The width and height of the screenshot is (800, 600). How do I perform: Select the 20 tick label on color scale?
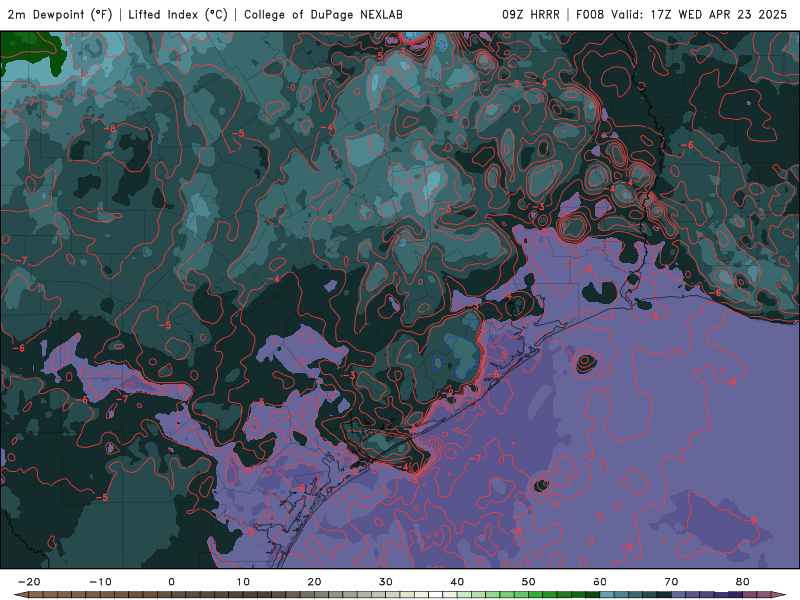pyautogui.click(x=314, y=582)
